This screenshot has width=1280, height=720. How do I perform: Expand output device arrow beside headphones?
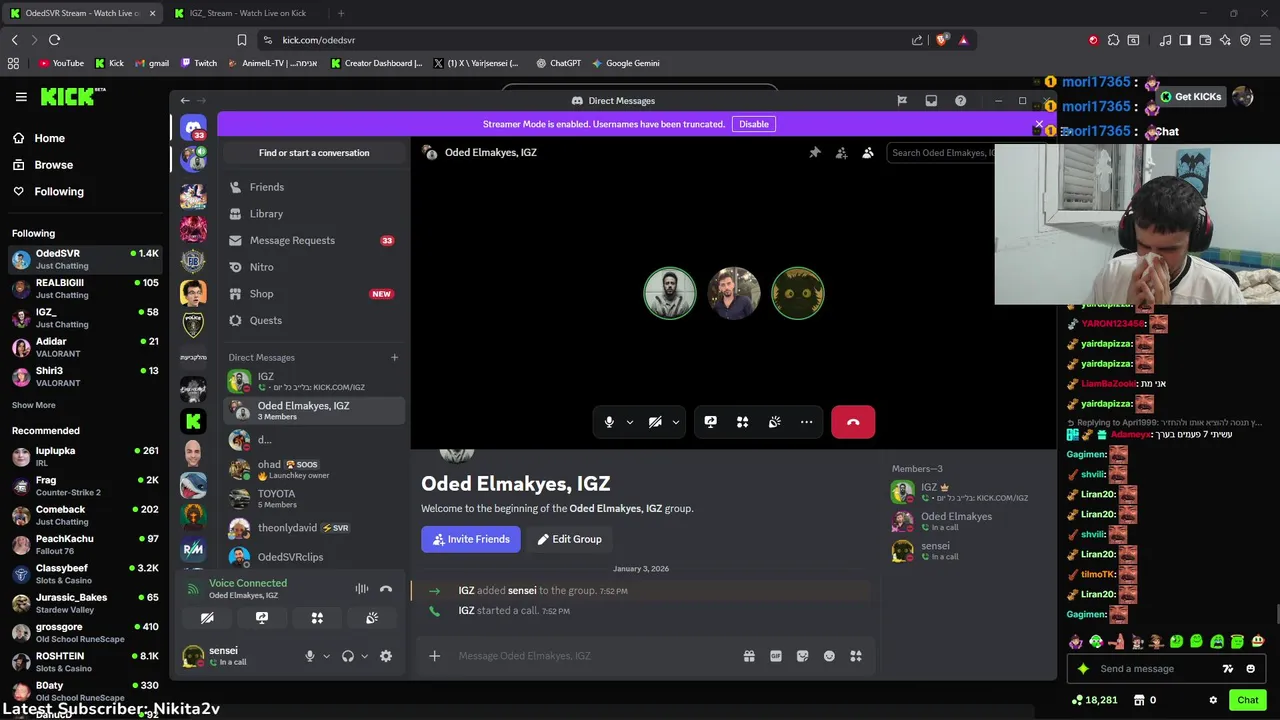(364, 656)
